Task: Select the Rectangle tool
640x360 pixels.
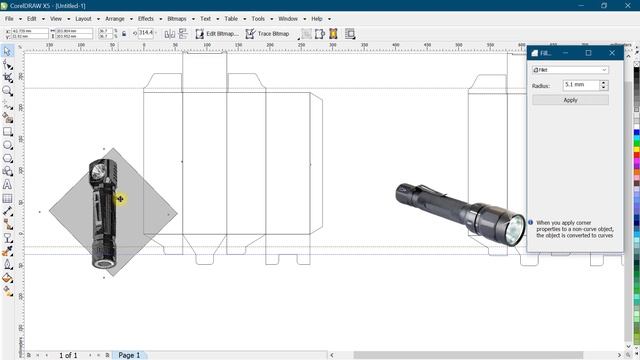Action: pyautogui.click(x=7, y=131)
